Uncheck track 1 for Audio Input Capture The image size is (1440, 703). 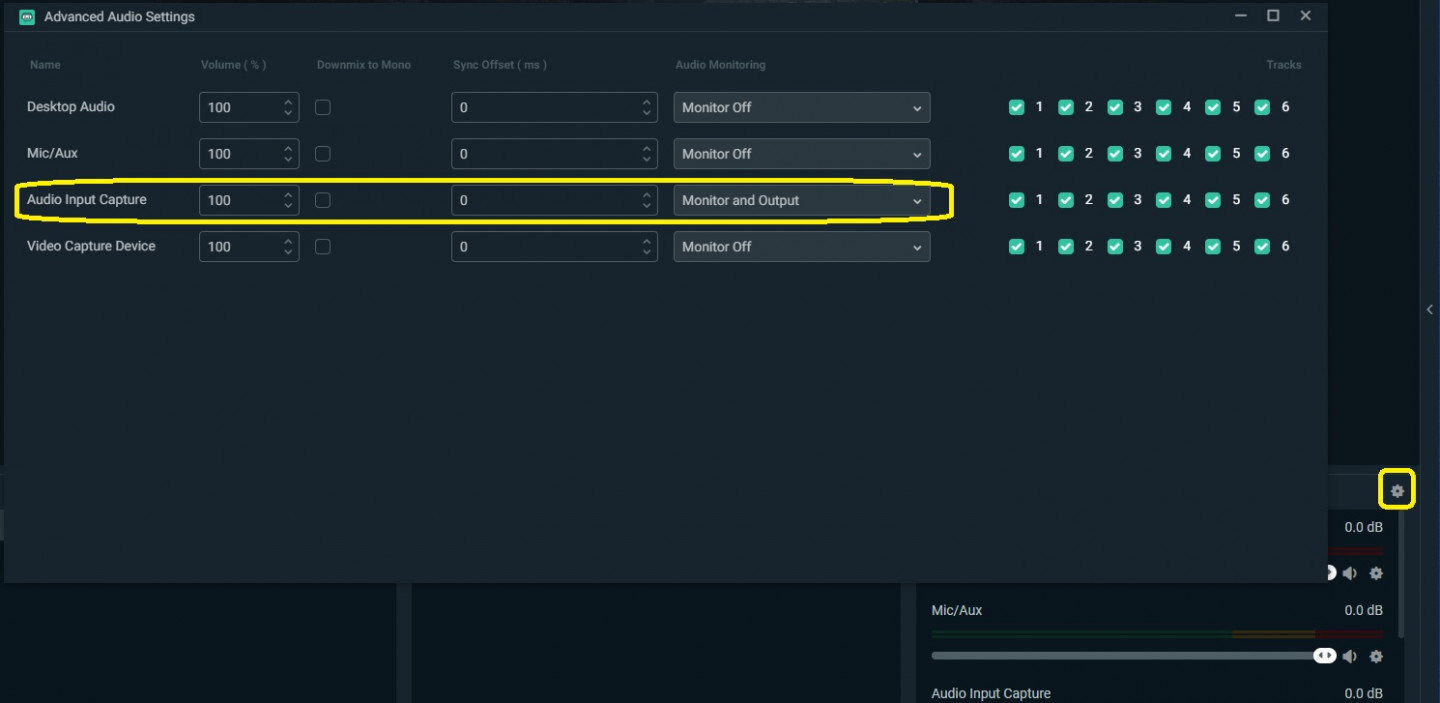click(1017, 200)
